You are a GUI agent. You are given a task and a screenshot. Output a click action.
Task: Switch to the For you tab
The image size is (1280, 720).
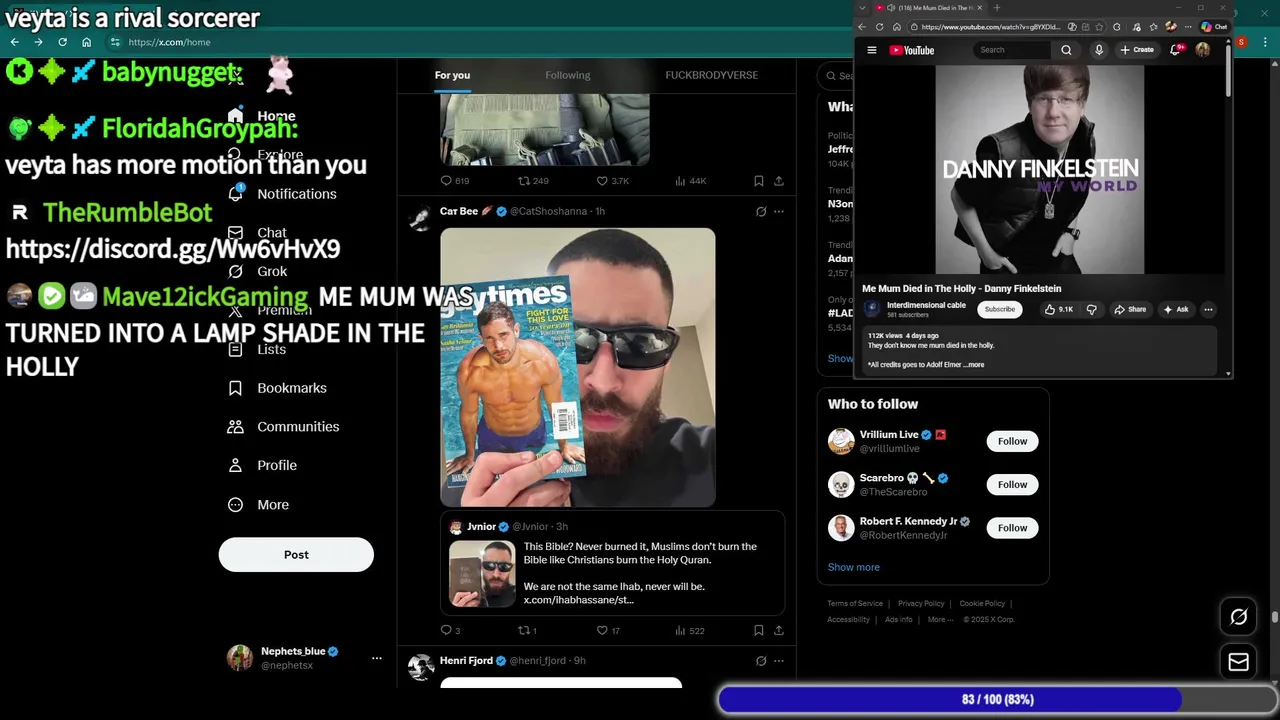coord(452,75)
